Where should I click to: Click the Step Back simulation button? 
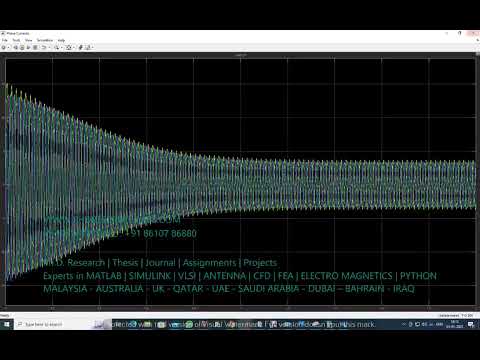point(16,47)
